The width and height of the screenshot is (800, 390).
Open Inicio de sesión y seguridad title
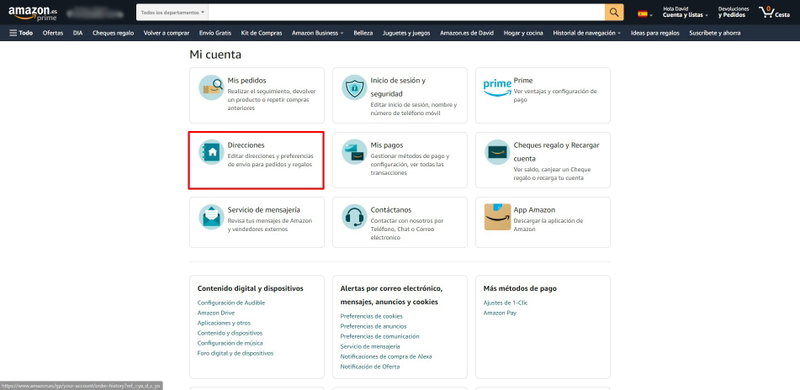coord(398,87)
